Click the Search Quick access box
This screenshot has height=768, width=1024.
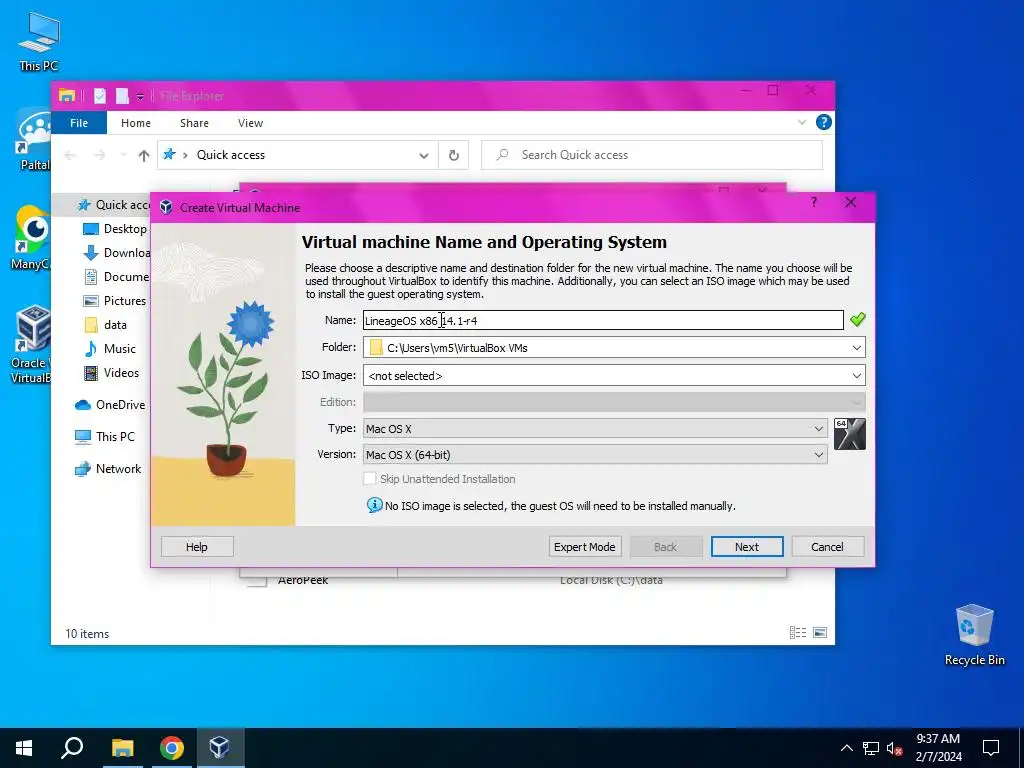pos(652,155)
